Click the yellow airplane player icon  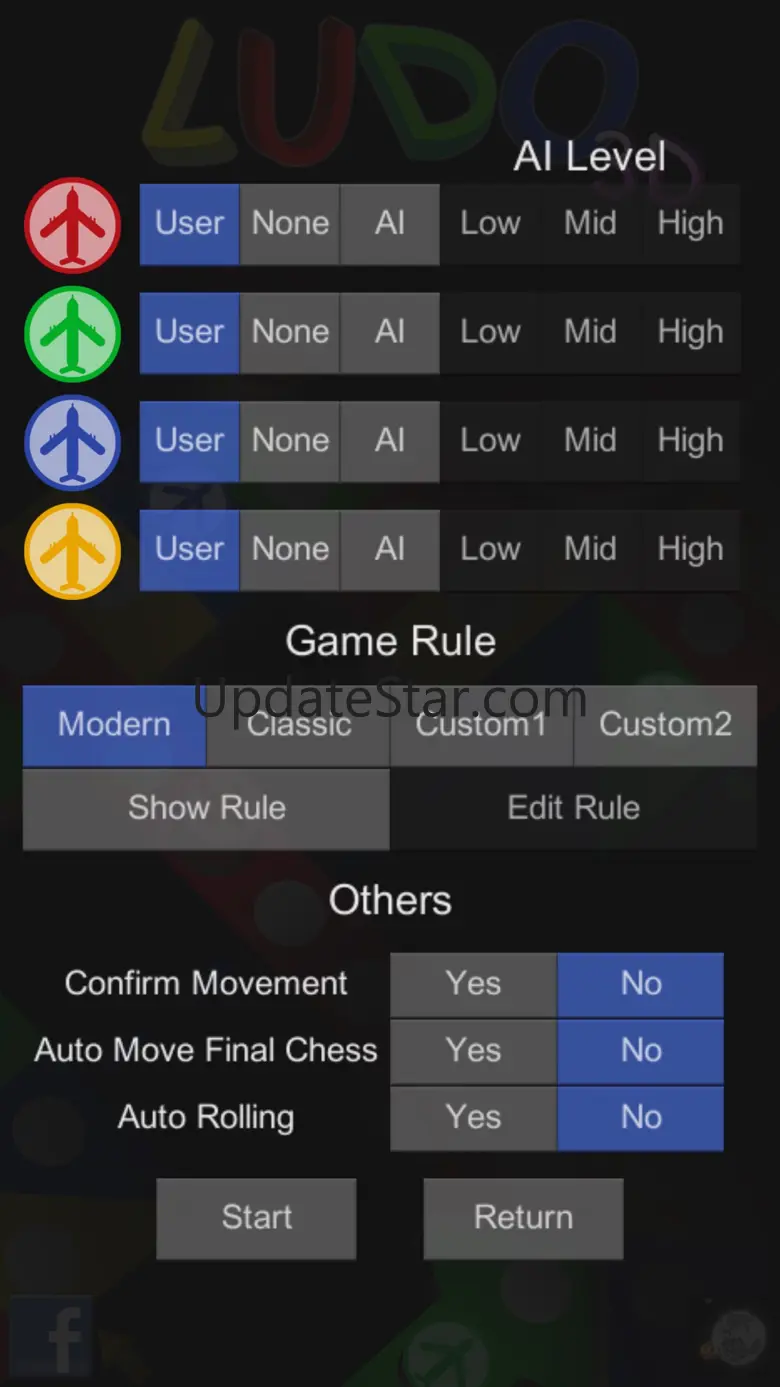[x=72, y=551]
